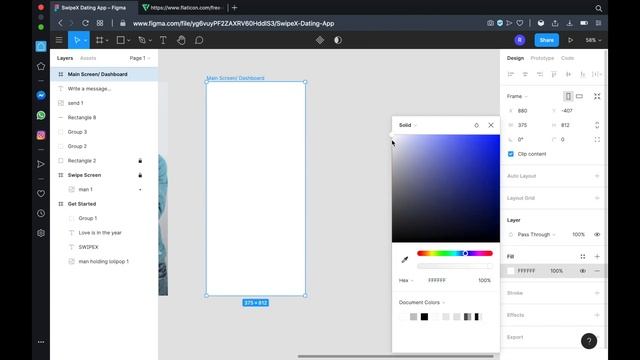
Task: Open Hex color mode dropdown
Action: pyautogui.click(x=406, y=280)
